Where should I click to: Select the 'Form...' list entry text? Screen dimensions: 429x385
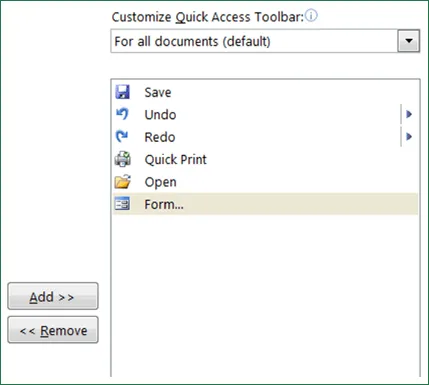point(164,204)
